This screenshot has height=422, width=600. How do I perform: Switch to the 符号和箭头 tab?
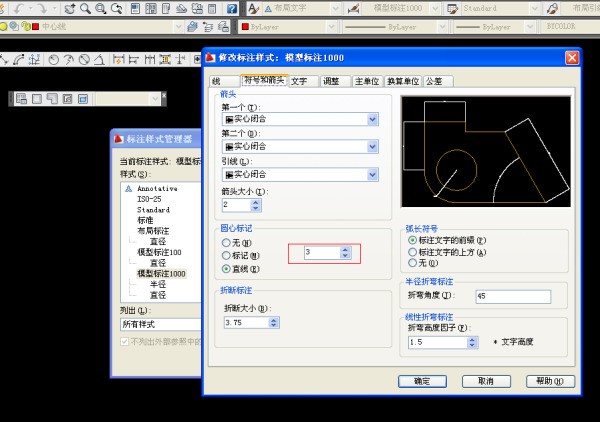click(264, 80)
